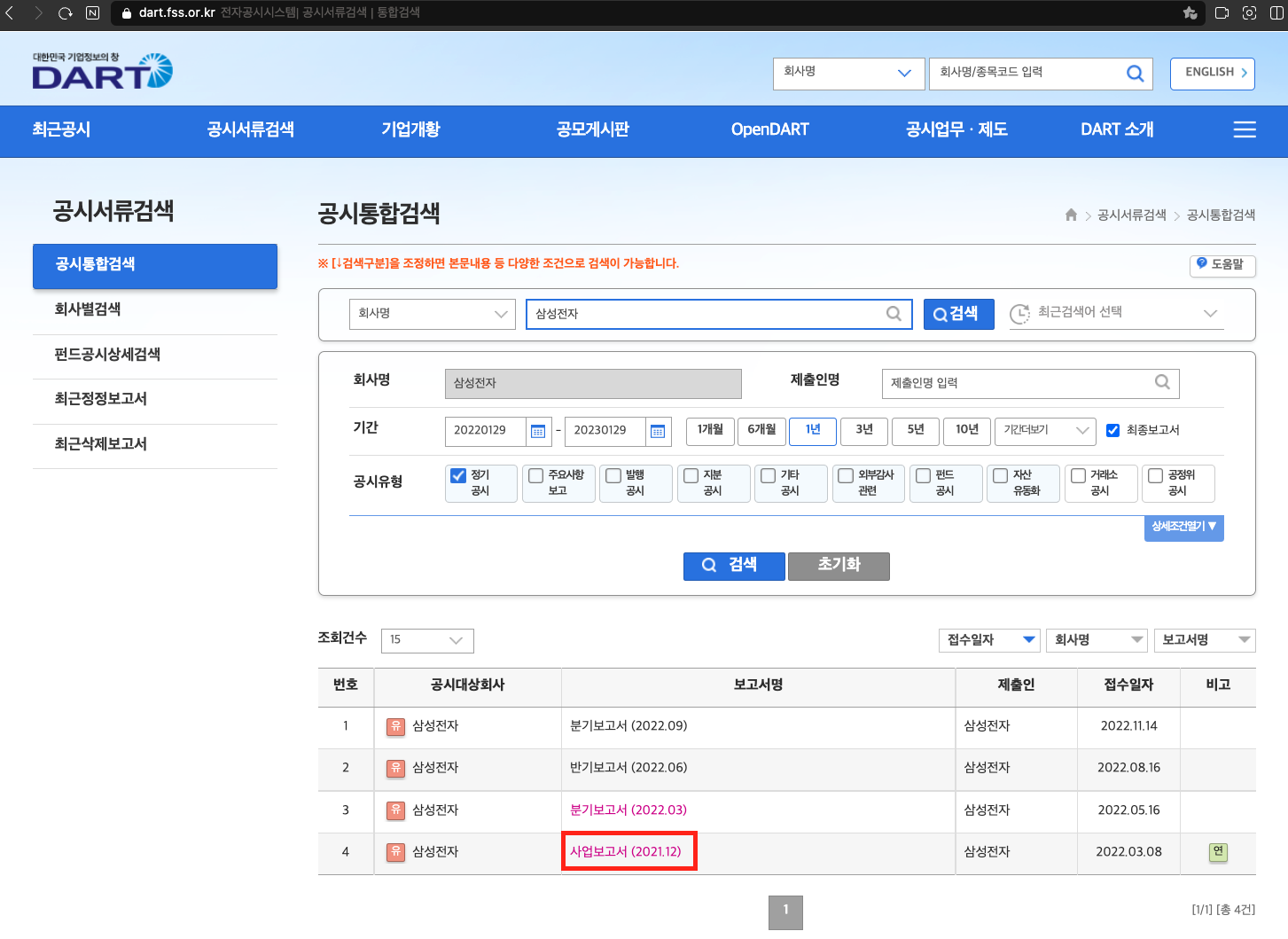The height and width of the screenshot is (939, 1288).
Task: Click magnifier inside 삼성전자 search field
Action: click(x=894, y=313)
